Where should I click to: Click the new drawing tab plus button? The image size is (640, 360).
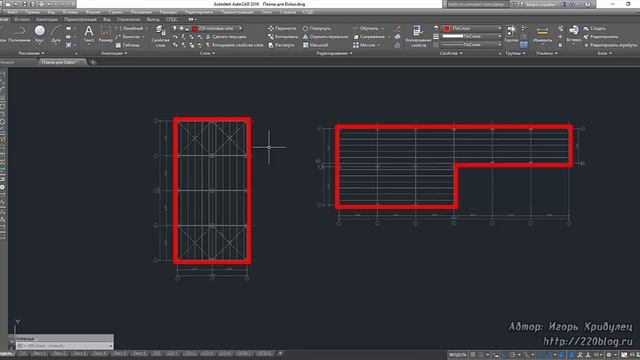93,62
